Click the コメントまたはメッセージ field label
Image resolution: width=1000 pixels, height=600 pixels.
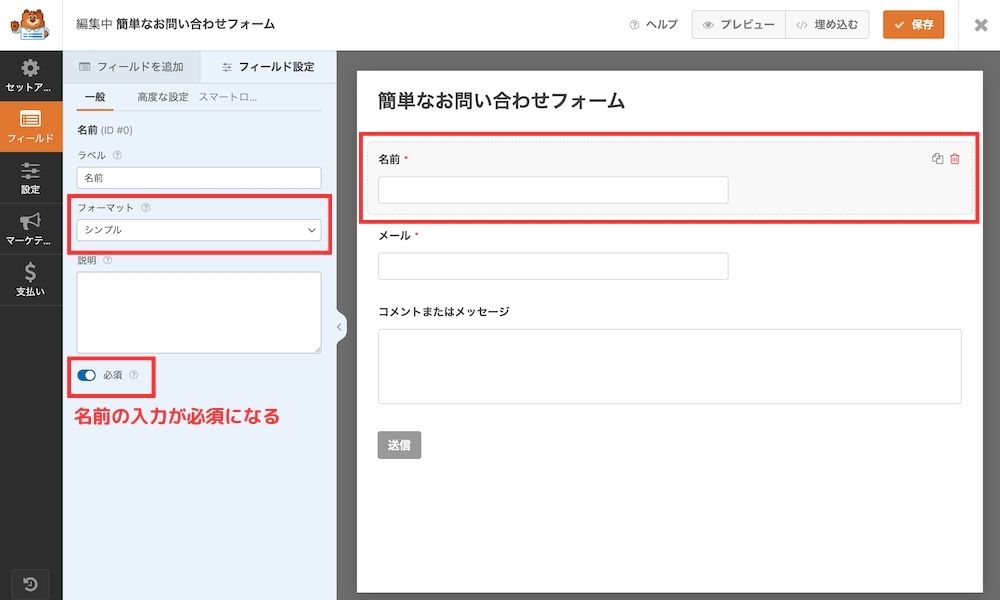(x=444, y=312)
